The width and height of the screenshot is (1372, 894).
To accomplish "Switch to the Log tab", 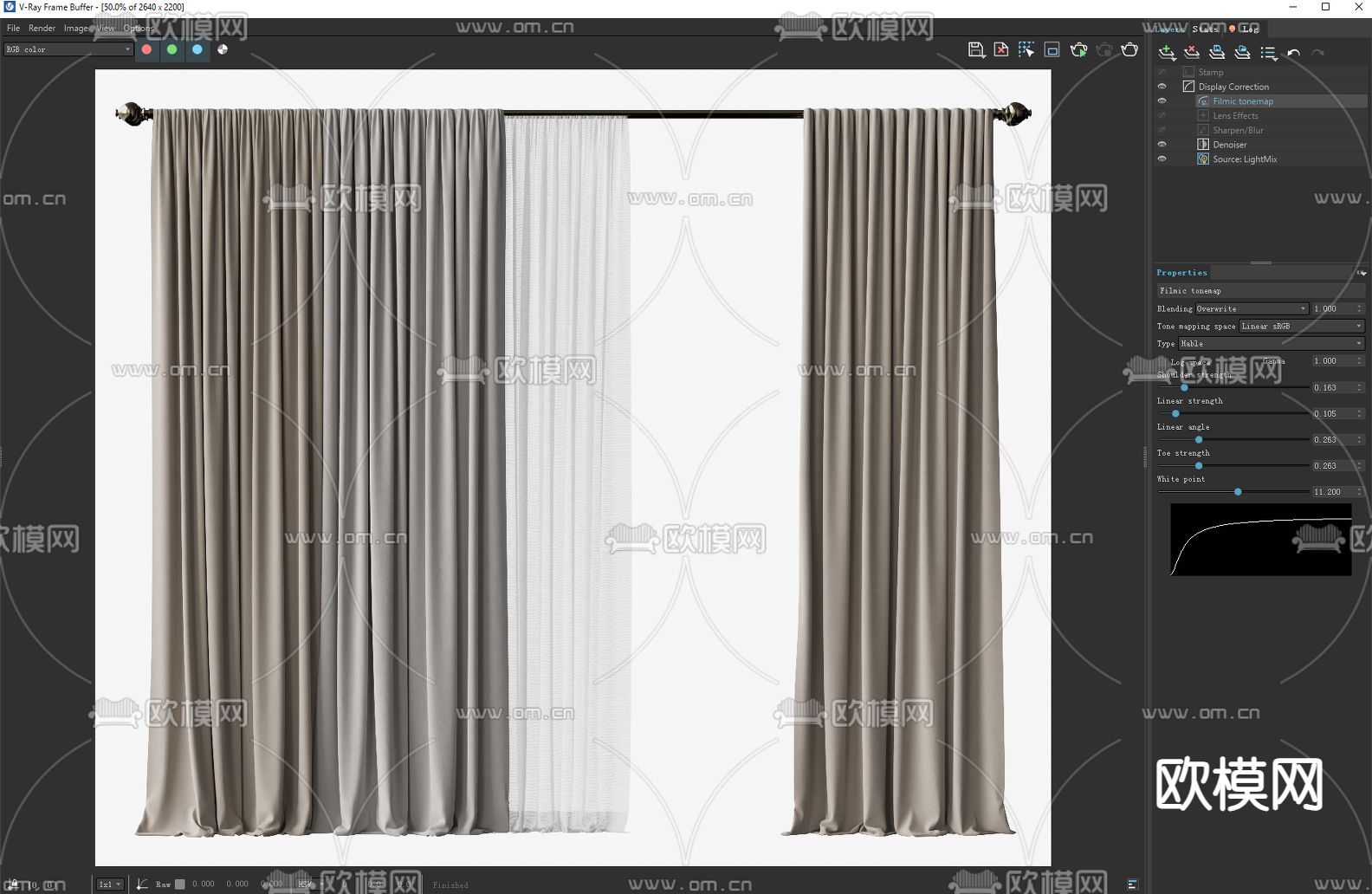I will (x=1250, y=29).
